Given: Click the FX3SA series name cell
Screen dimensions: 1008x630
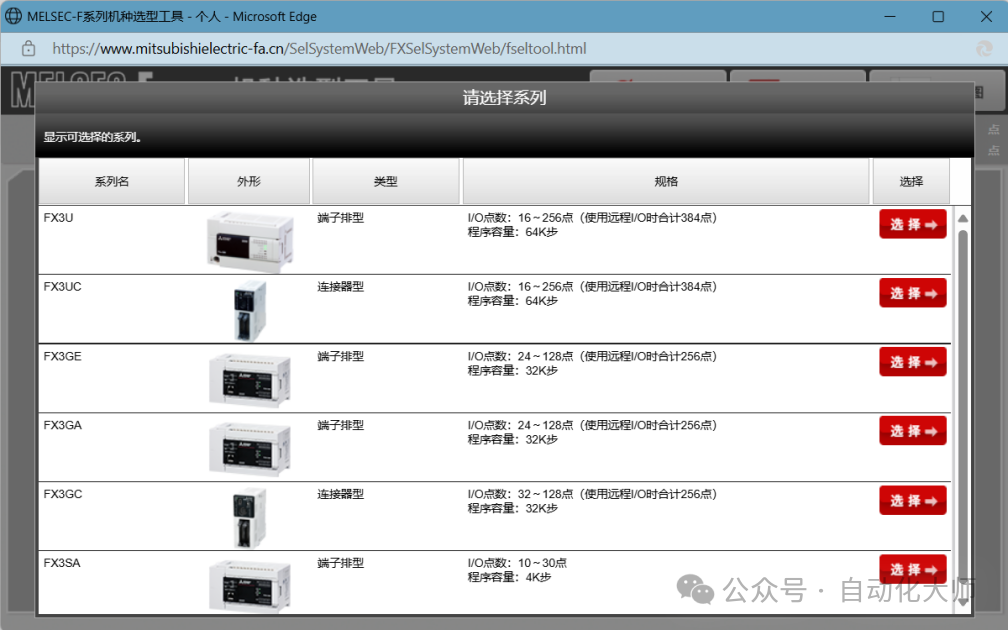Looking at the screenshot, I should click(x=62, y=563).
